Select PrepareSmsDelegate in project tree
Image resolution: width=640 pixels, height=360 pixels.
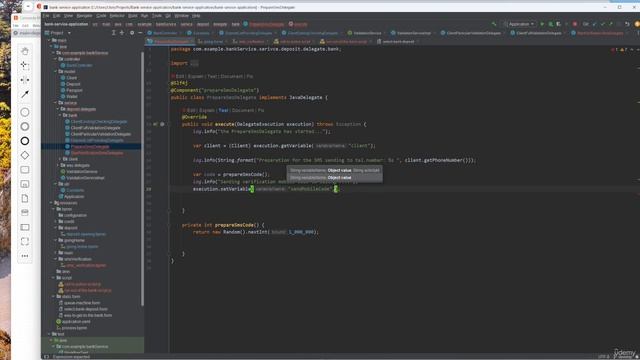tap(90, 147)
